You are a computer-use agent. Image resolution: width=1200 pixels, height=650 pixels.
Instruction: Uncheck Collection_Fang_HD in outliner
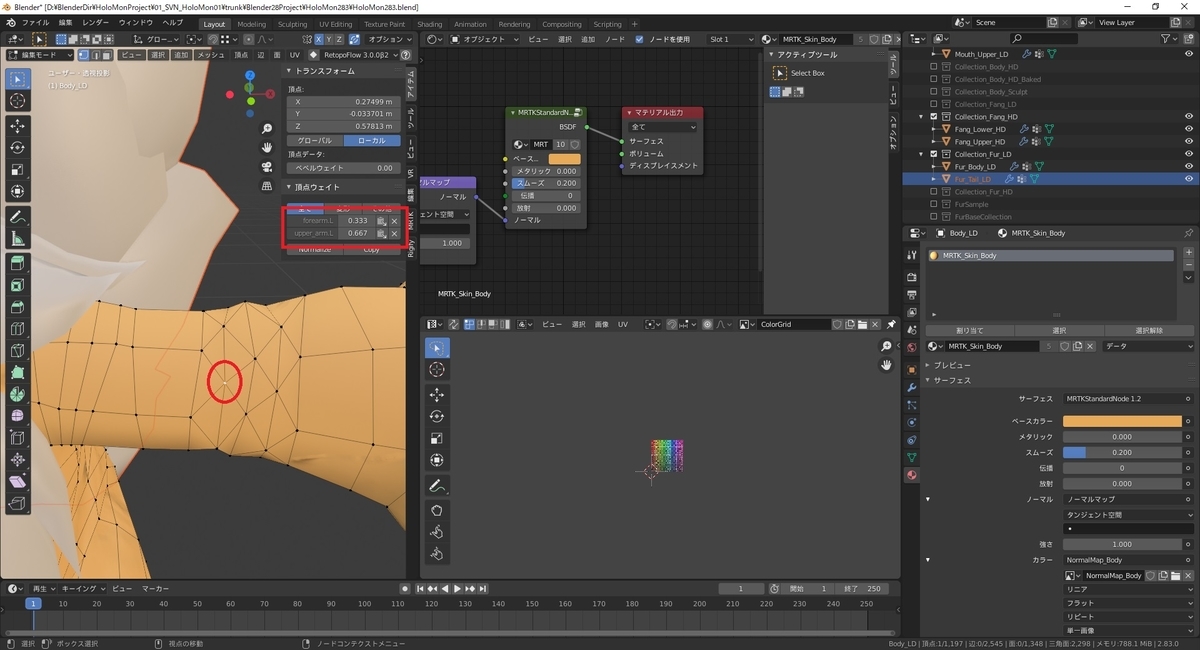[x=934, y=116]
